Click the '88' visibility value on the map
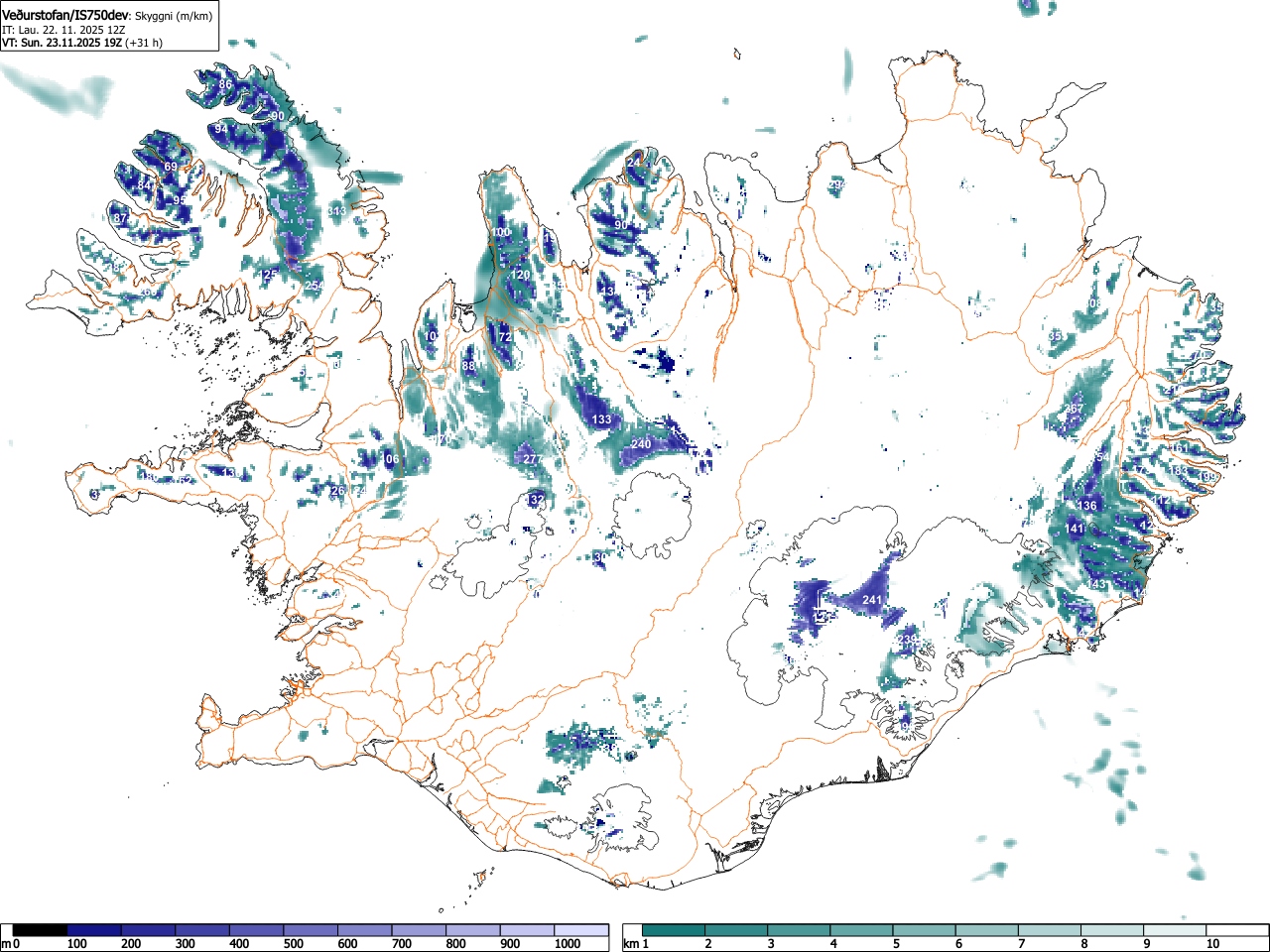Image resolution: width=1270 pixels, height=952 pixels. (469, 366)
